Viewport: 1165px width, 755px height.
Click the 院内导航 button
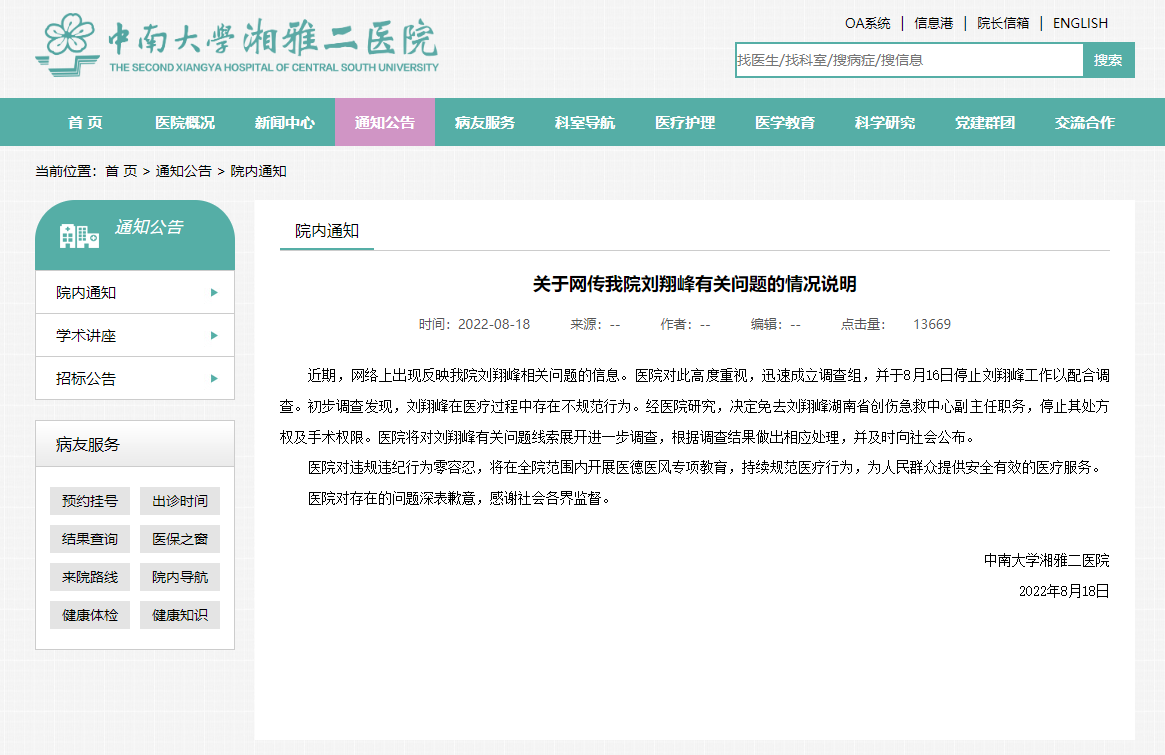[x=180, y=577]
